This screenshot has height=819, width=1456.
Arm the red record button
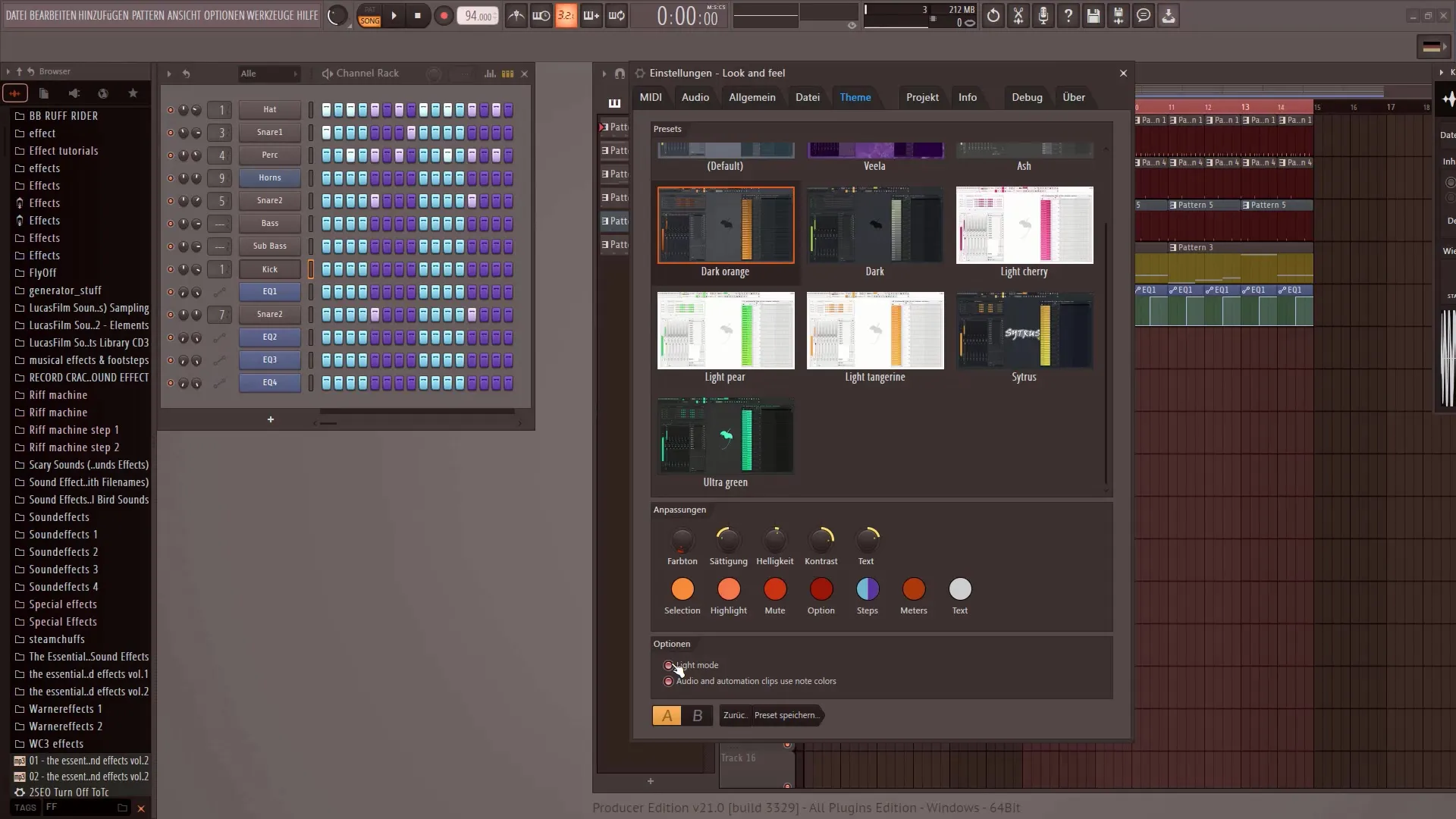pos(444,15)
